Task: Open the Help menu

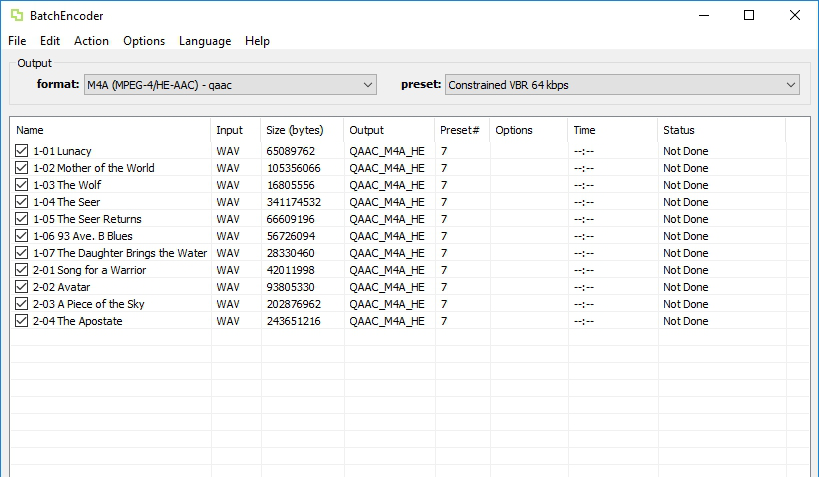Action: (x=257, y=41)
